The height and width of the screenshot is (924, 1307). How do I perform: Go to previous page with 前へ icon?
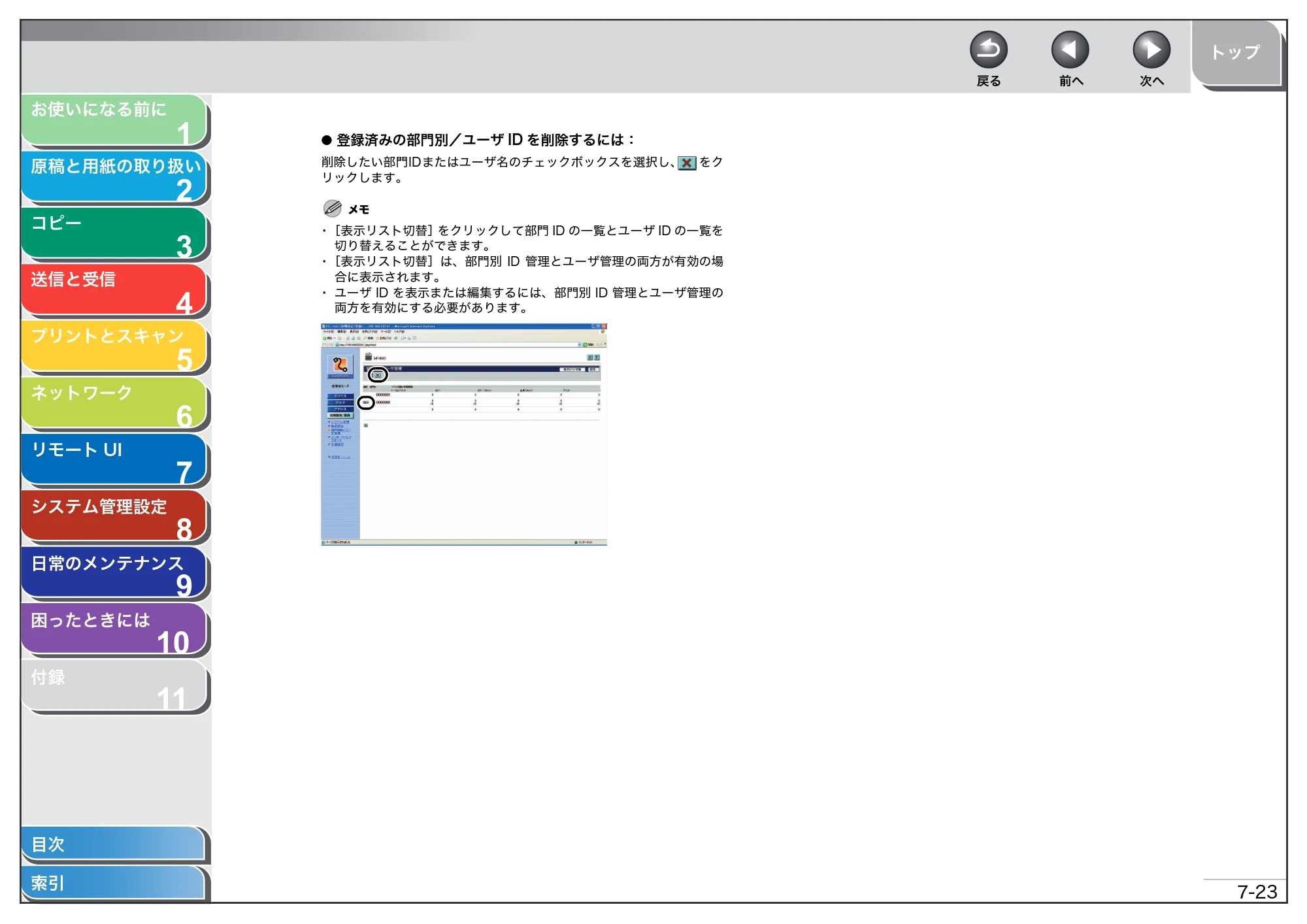pos(1070,50)
